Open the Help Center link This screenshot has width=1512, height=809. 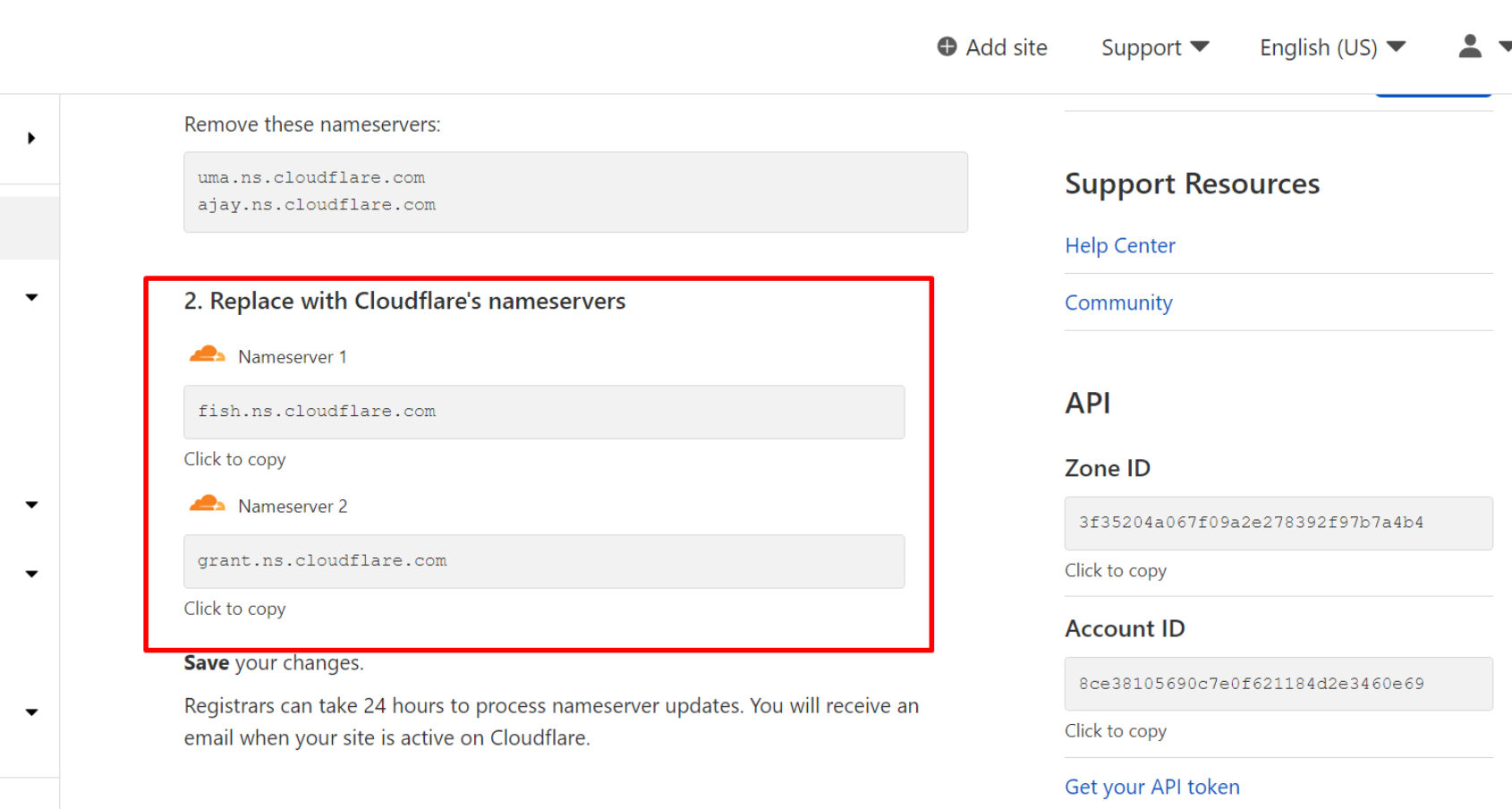(1119, 246)
